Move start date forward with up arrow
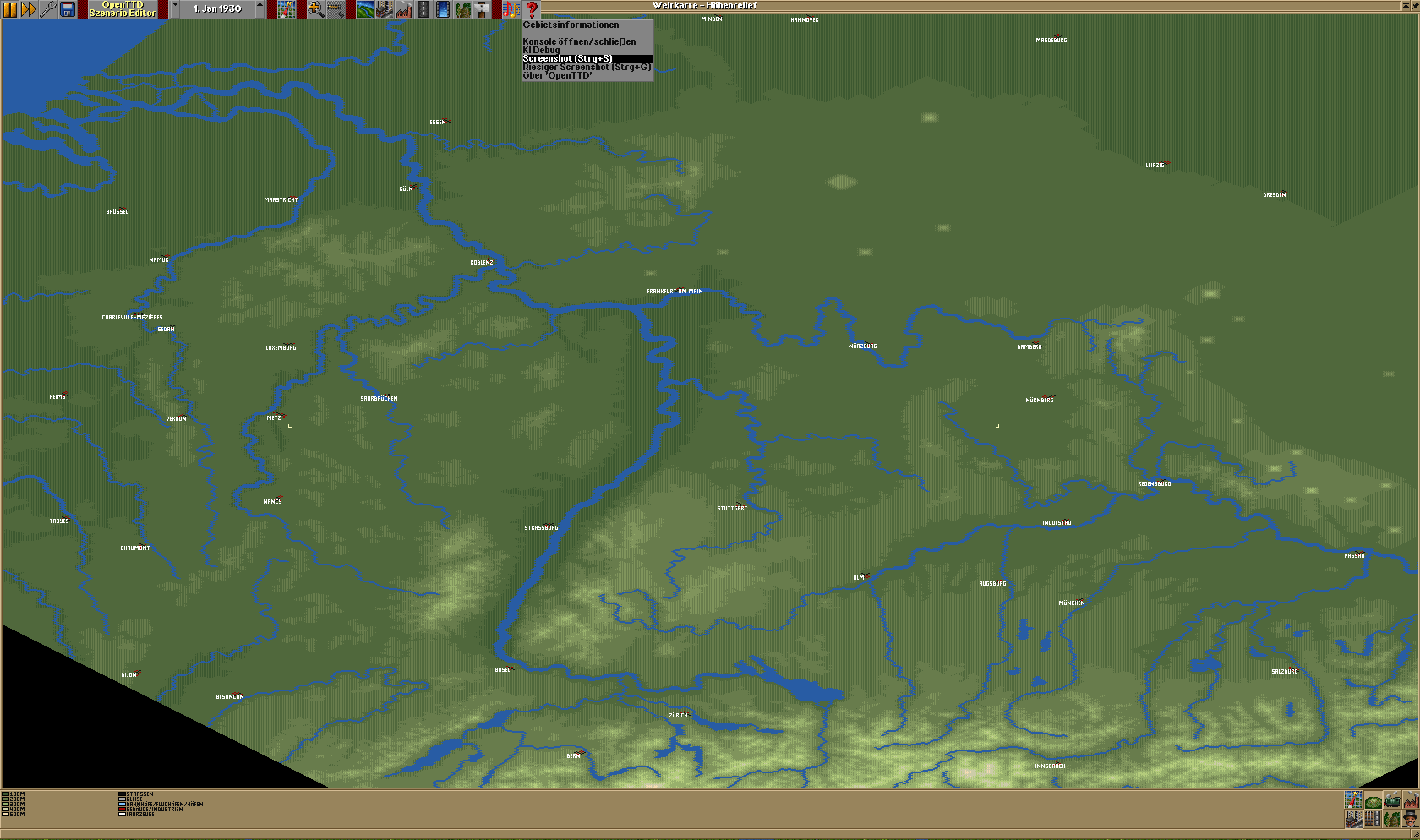This screenshot has height=840, width=1420. point(259,8)
